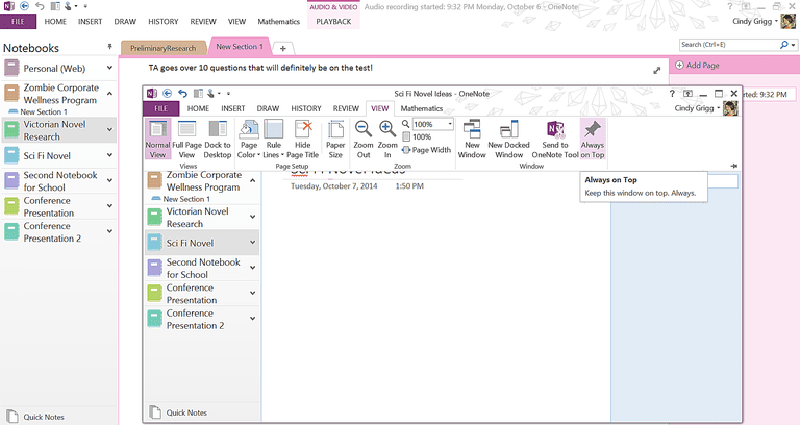800x425 pixels.
Task: Select Normal View in front window ribbon
Action: point(158,139)
